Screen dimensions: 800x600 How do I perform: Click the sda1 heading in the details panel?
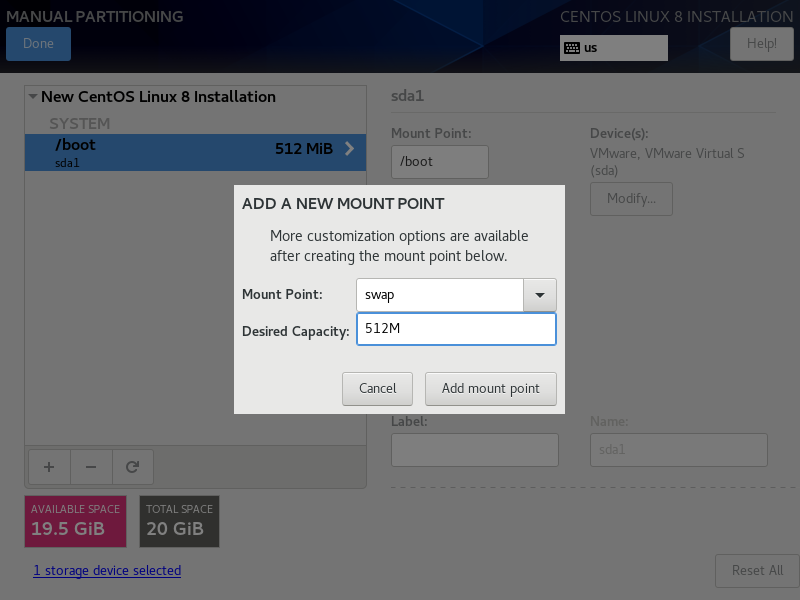click(x=407, y=96)
